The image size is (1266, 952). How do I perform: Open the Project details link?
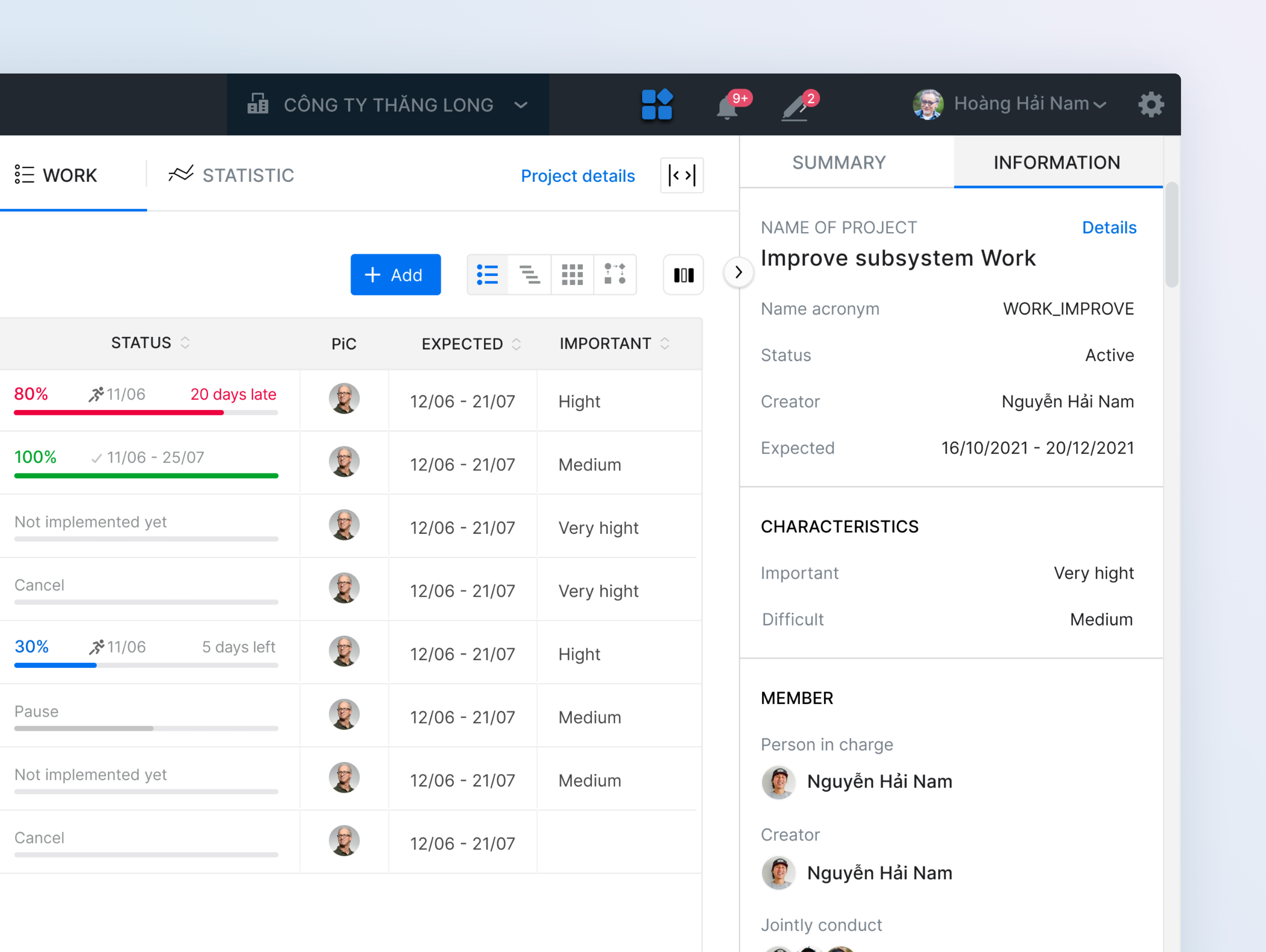point(578,176)
